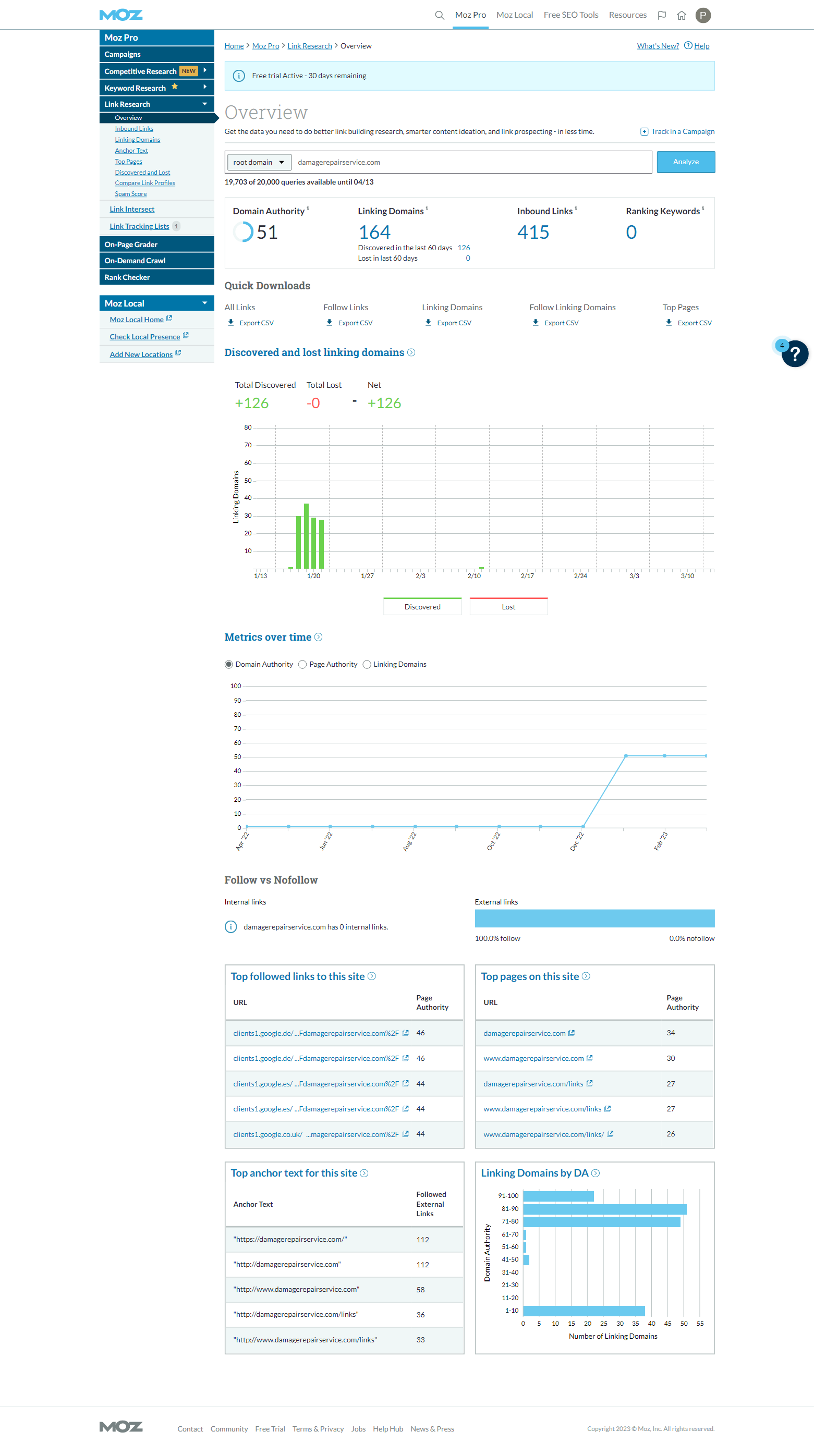Open external link icon for damagerepairservice.com top page
This screenshot has height=1456, width=814.
(572, 1033)
